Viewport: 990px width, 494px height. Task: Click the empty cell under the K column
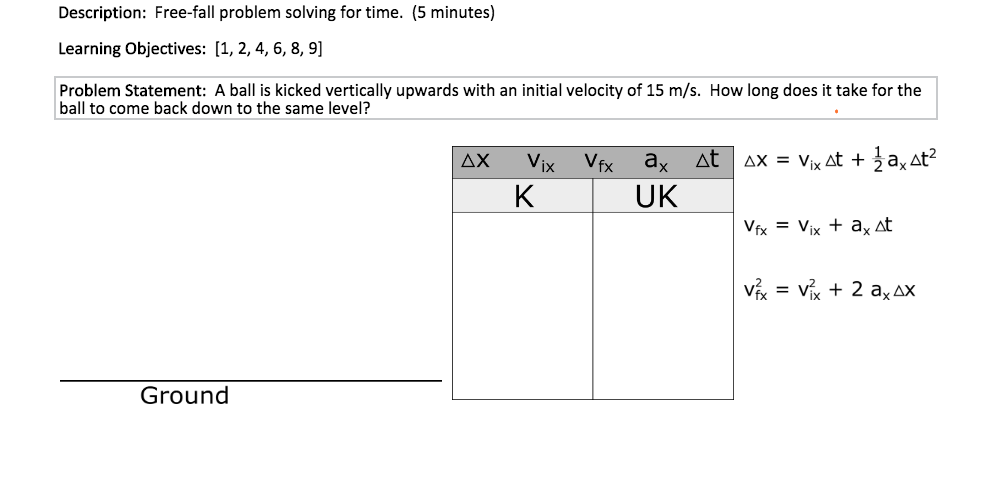click(522, 305)
